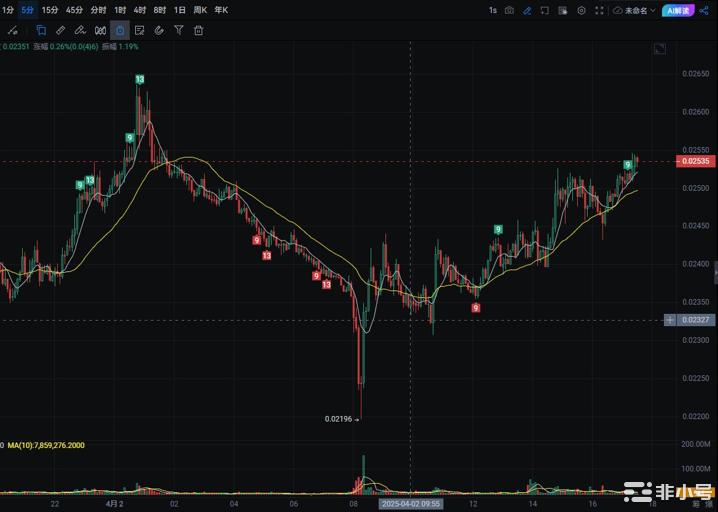The height and width of the screenshot is (512, 718).
Task: Open the 1s refresh interval selector
Action: (x=492, y=10)
